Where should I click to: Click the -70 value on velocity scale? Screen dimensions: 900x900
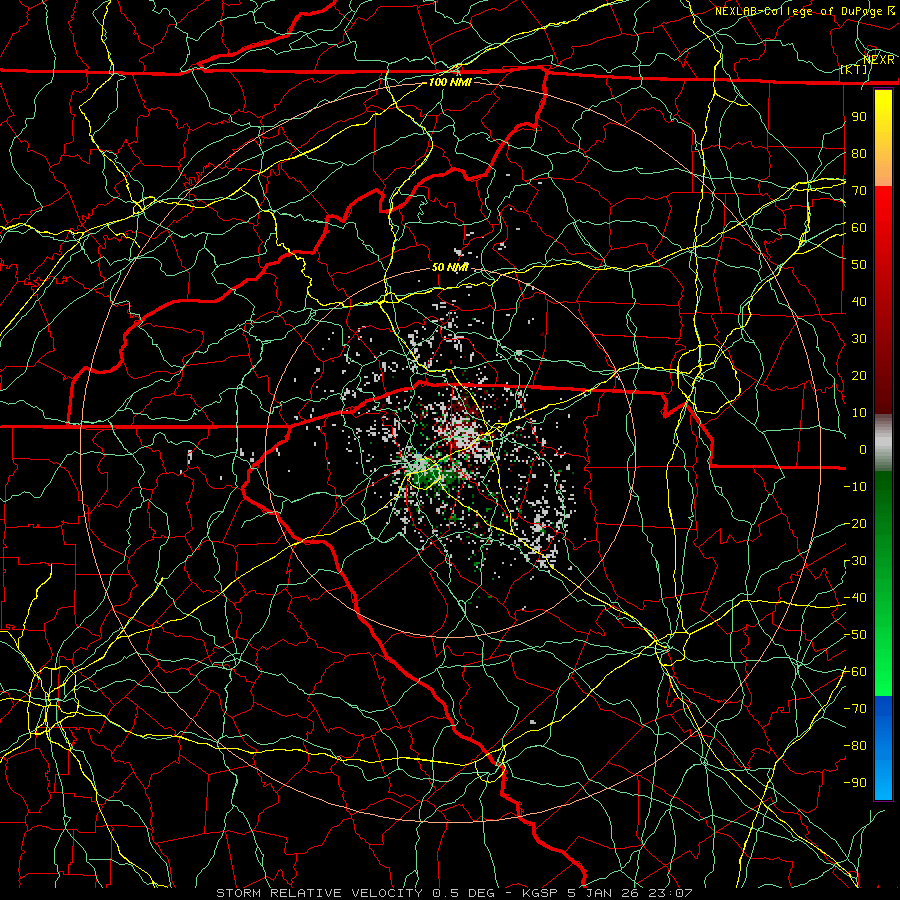855,709
